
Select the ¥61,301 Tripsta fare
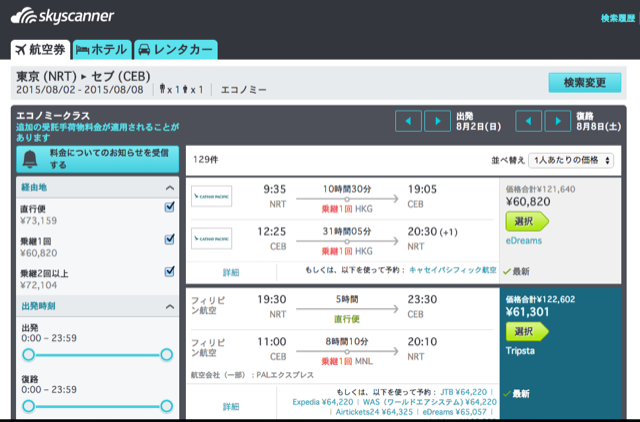(527, 332)
